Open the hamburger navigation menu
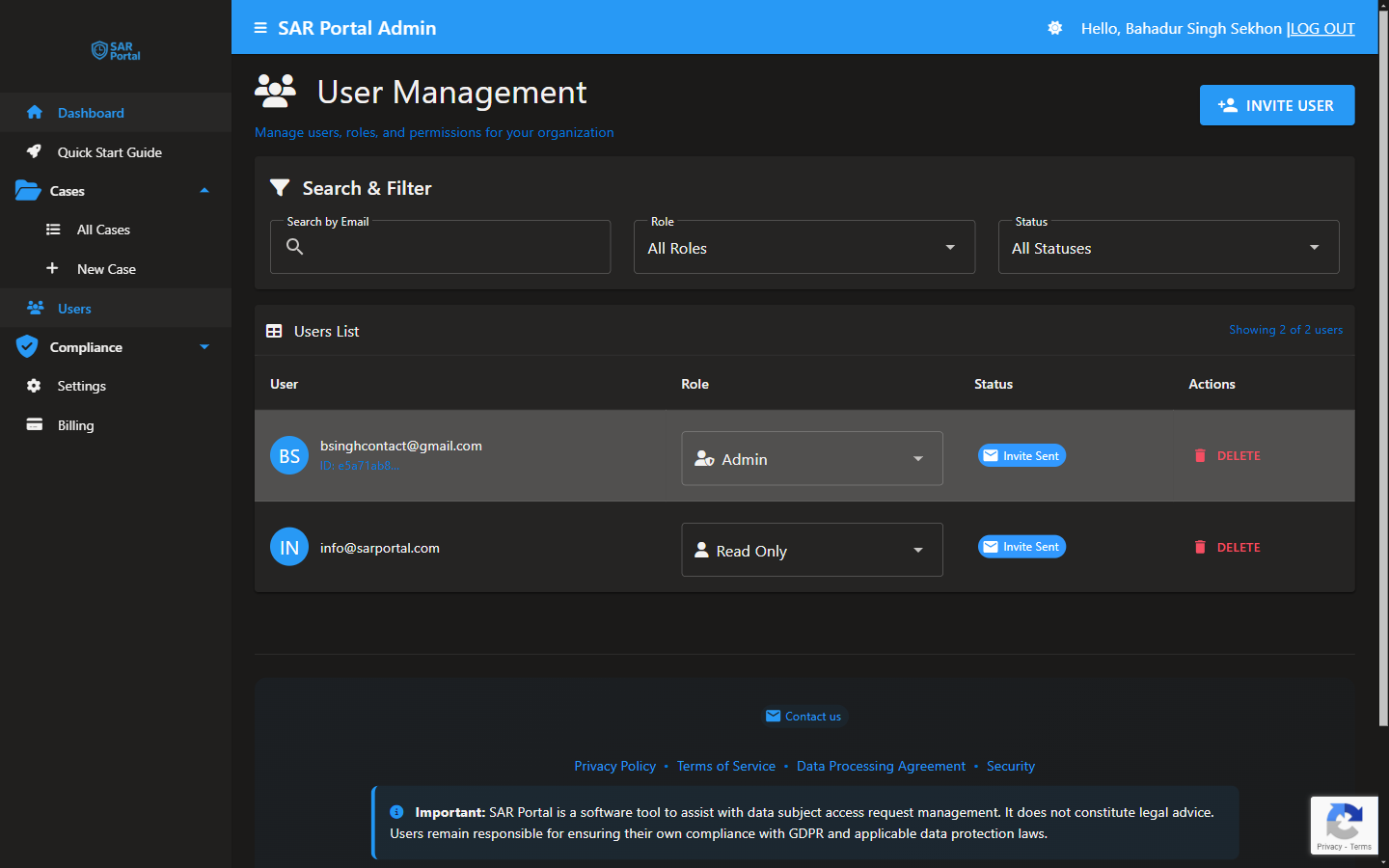 pyautogui.click(x=259, y=28)
